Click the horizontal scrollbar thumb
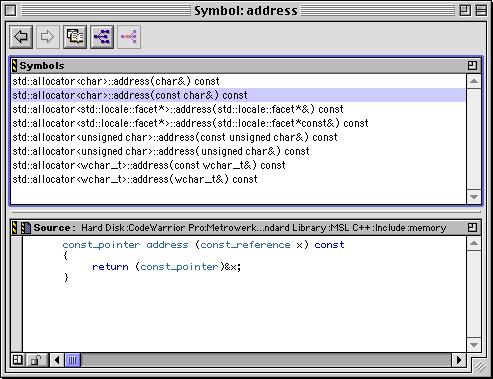The height and width of the screenshot is (379, 493). click(x=72, y=360)
